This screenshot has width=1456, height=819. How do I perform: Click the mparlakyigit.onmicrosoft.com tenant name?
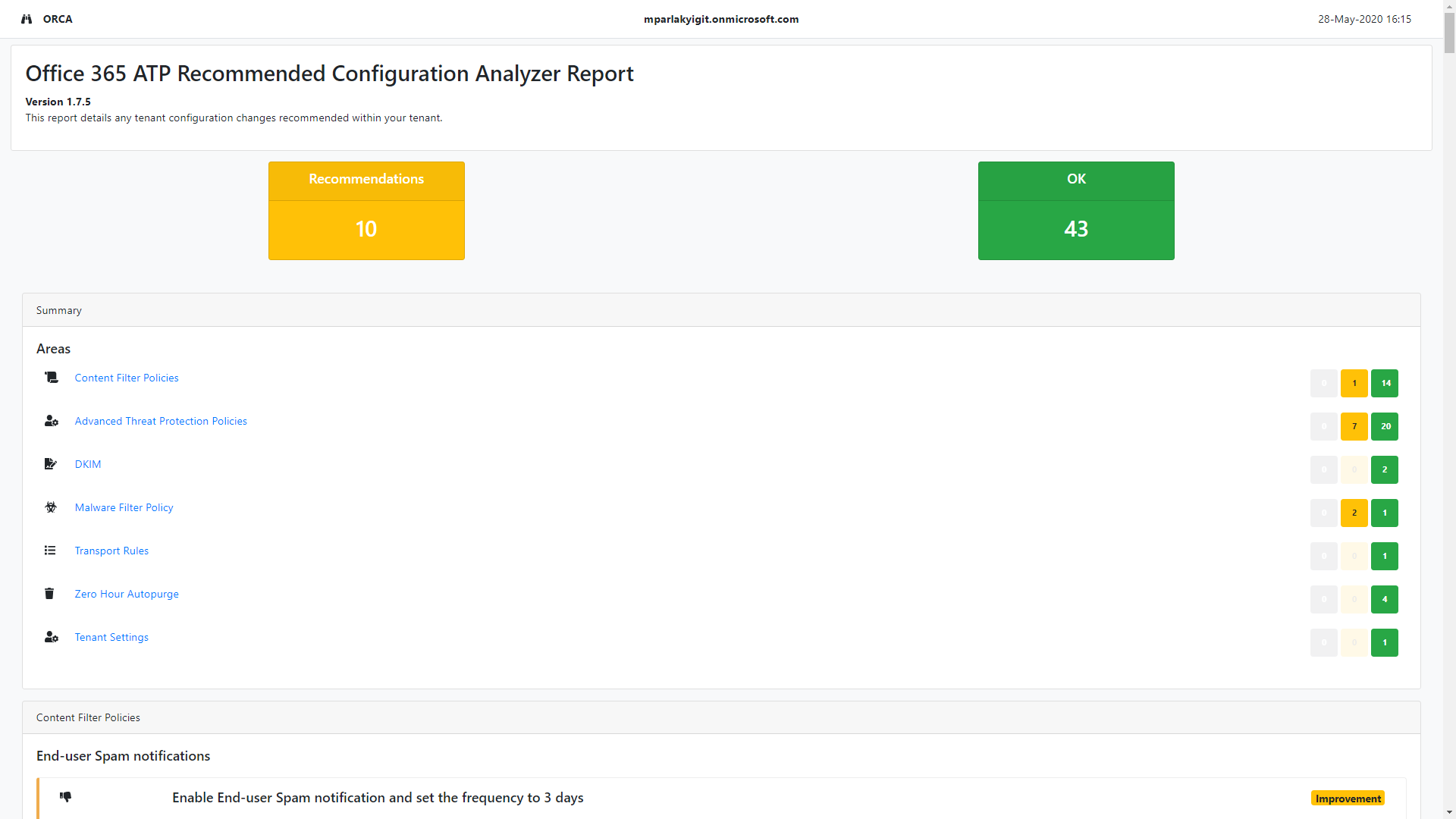[x=721, y=19]
